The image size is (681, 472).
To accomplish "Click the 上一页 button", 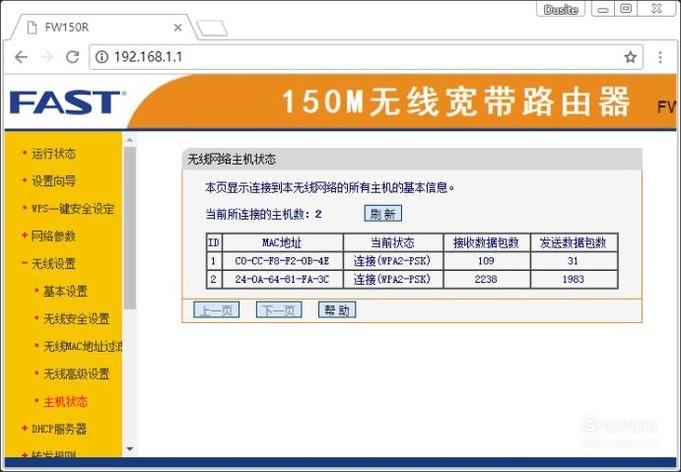I will pyautogui.click(x=216, y=310).
